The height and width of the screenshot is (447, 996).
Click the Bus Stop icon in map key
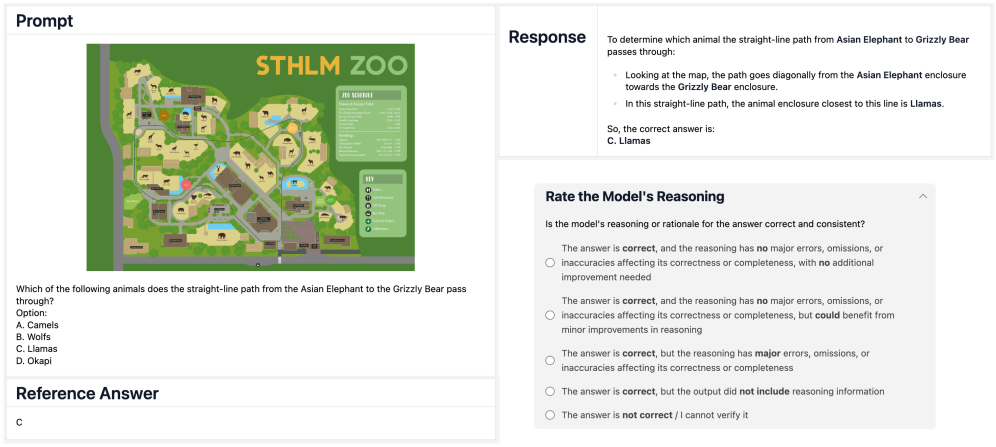(x=368, y=214)
